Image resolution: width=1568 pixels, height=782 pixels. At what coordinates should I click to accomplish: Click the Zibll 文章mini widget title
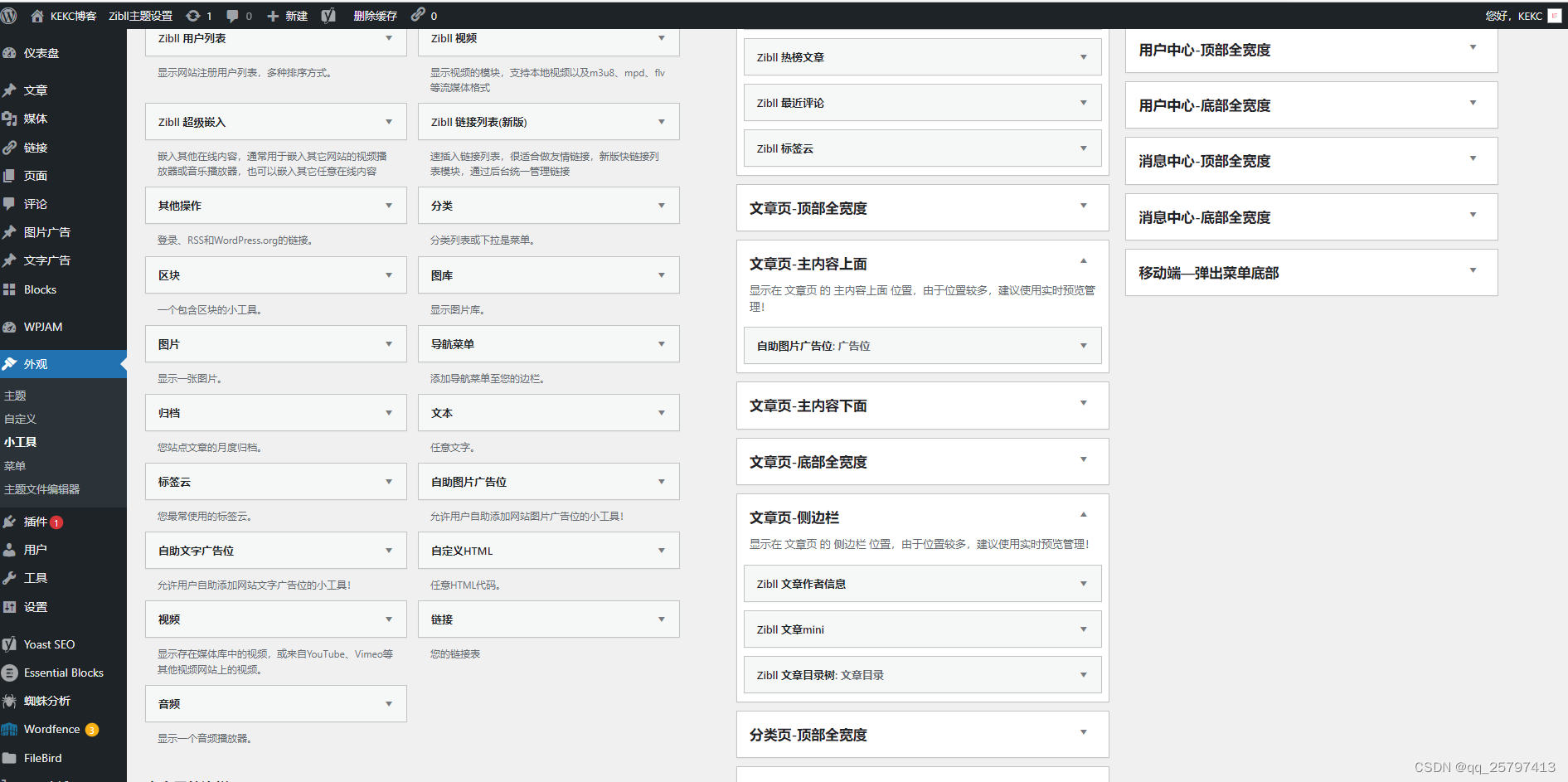pos(790,629)
